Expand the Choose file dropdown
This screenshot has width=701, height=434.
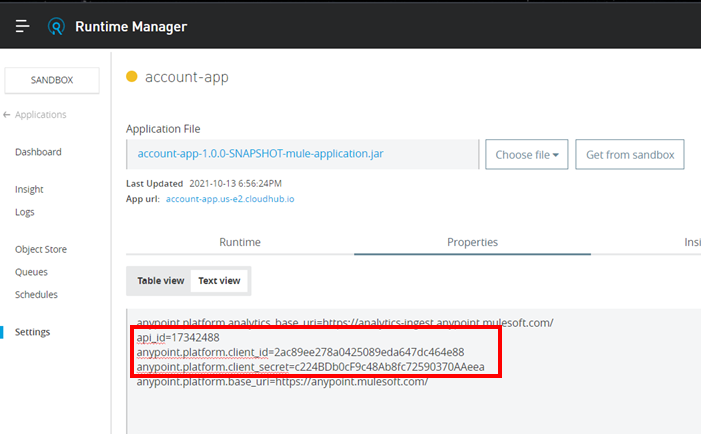526,155
